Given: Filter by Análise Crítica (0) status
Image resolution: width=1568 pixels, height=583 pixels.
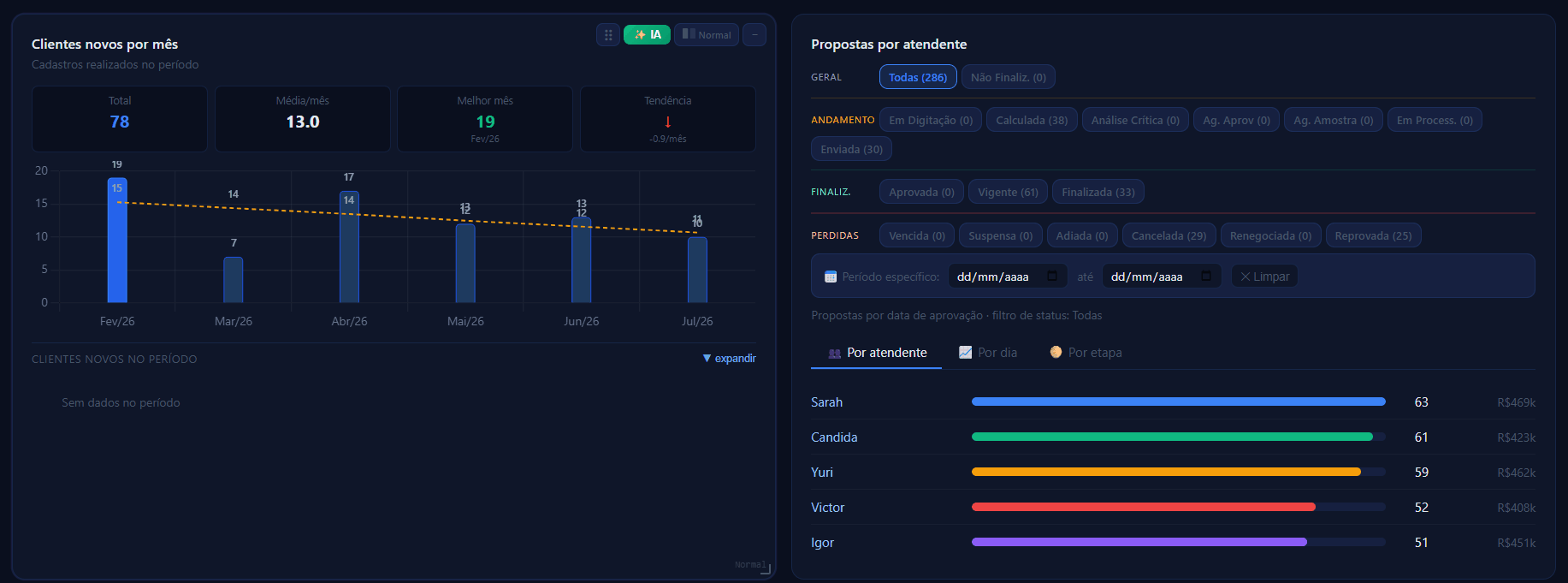Looking at the screenshot, I should click(1135, 120).
